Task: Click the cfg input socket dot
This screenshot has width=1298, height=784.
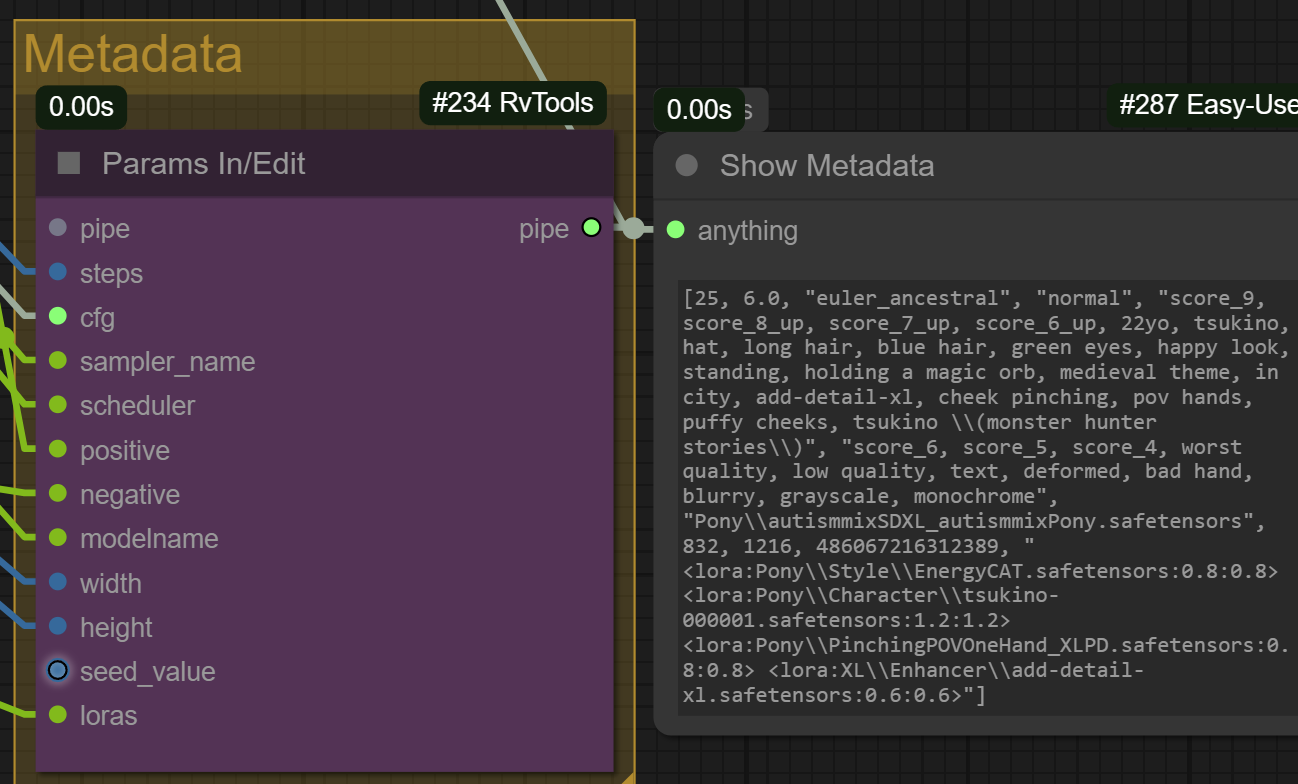Action: point(58,316)
